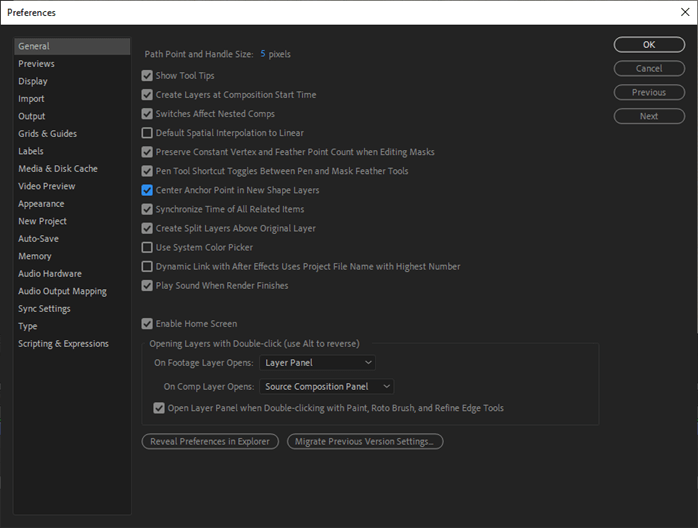Open the On Footage Layer Opens dropdown

[x=318, y=362]
